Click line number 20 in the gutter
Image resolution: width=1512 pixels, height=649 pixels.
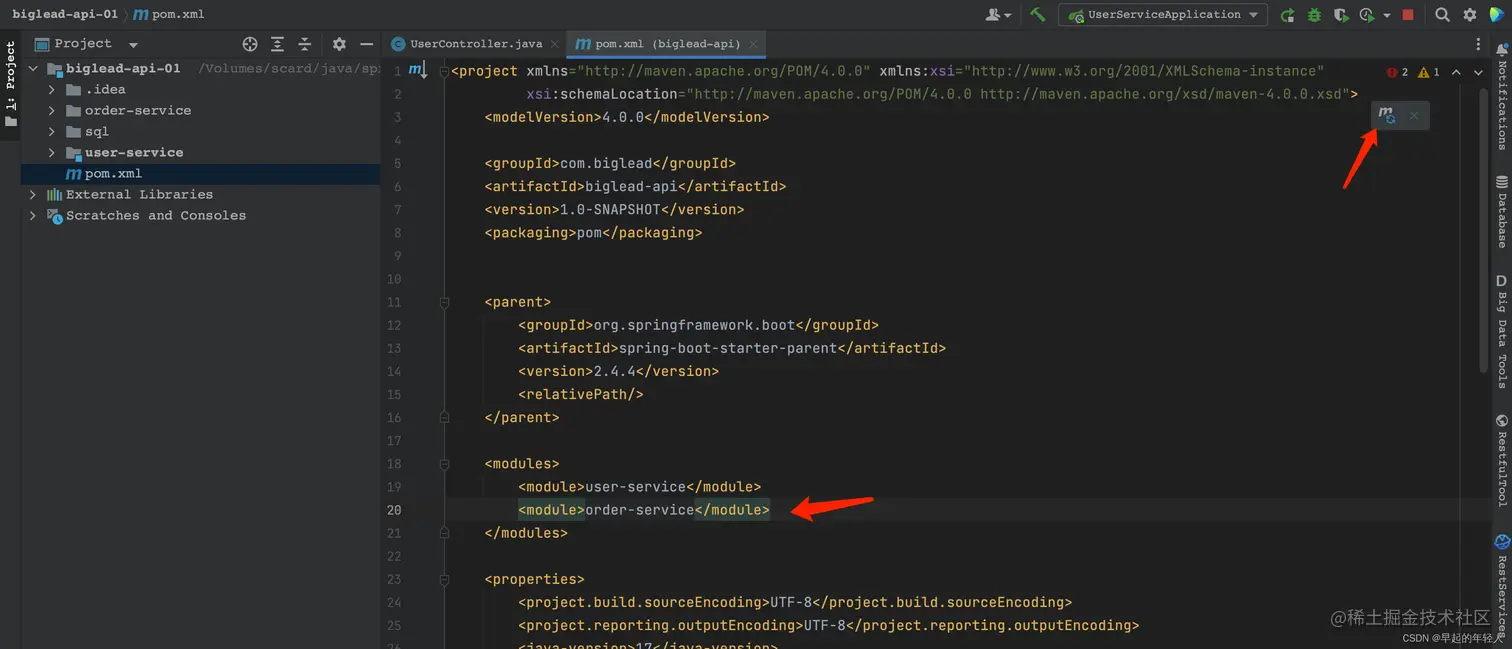394,510
